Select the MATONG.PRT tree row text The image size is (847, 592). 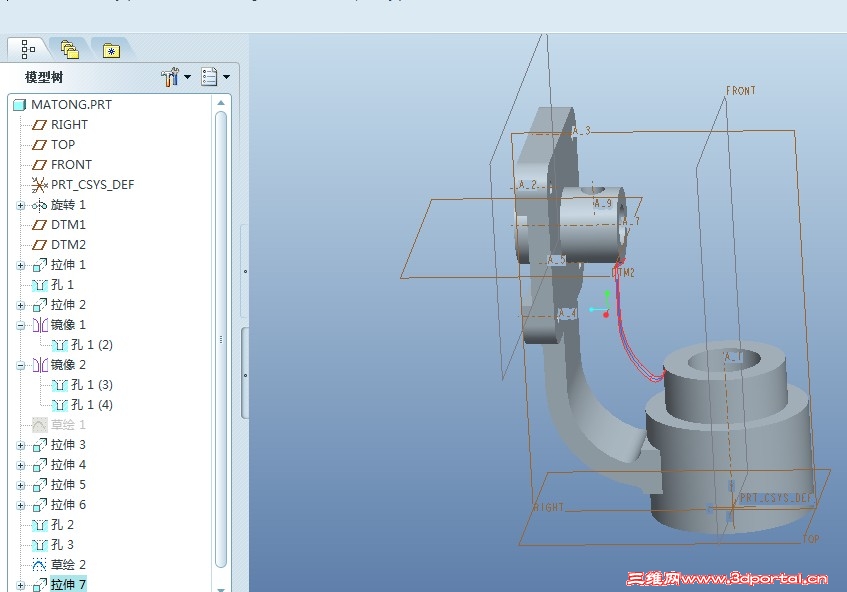coord(71,105)
